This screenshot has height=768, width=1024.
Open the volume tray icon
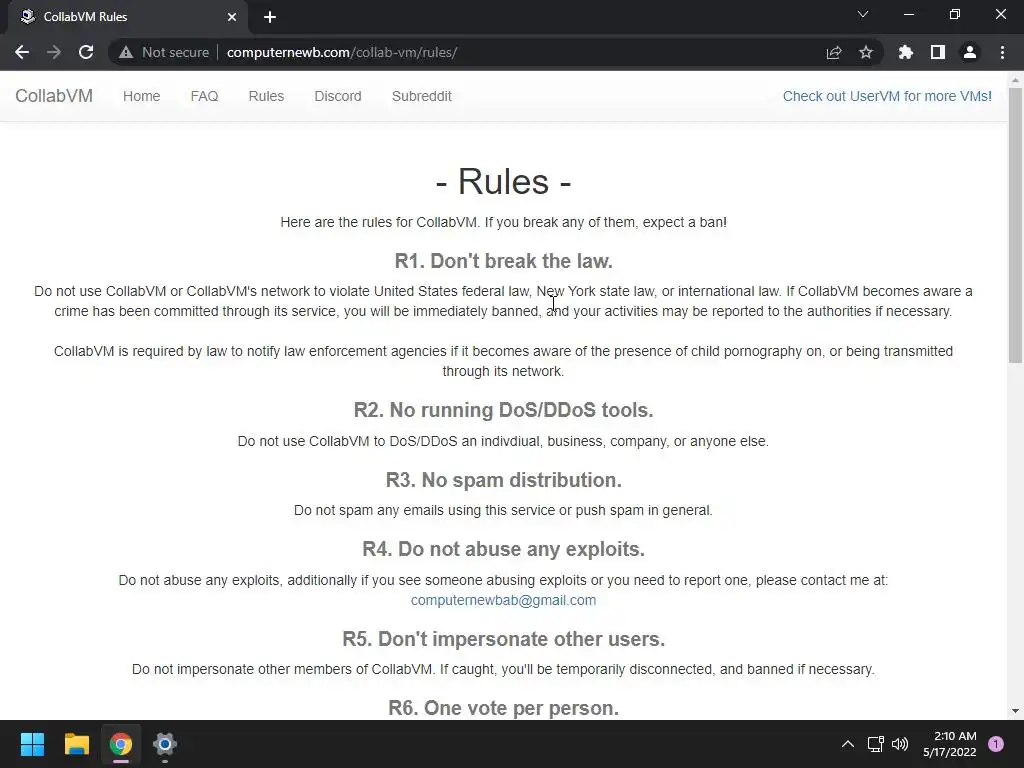[900, 744]
